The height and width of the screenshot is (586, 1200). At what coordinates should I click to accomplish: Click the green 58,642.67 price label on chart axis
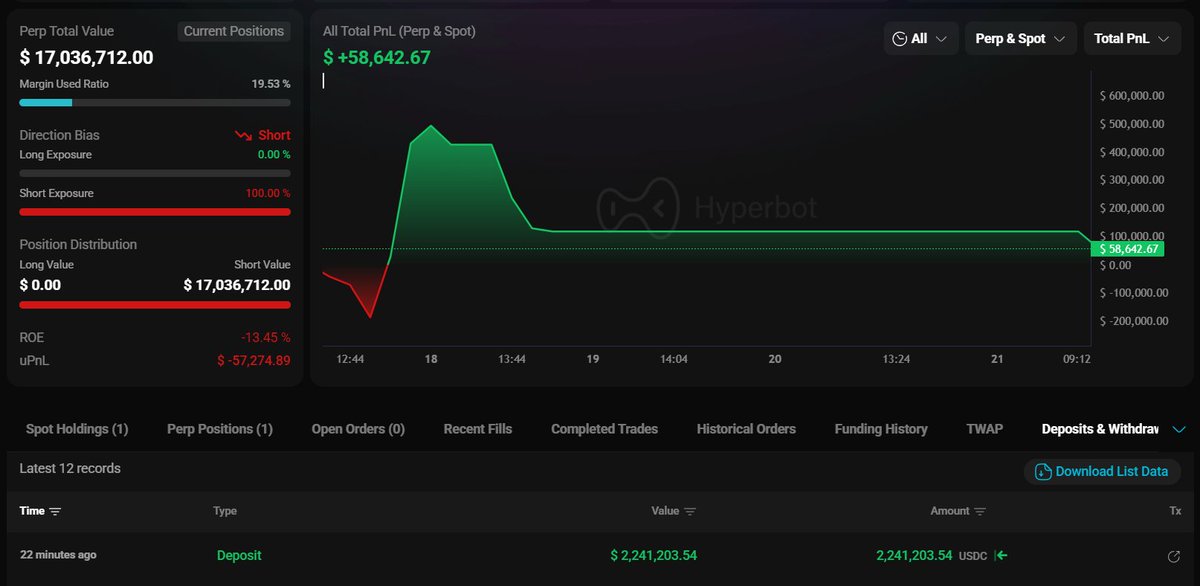1128,248
